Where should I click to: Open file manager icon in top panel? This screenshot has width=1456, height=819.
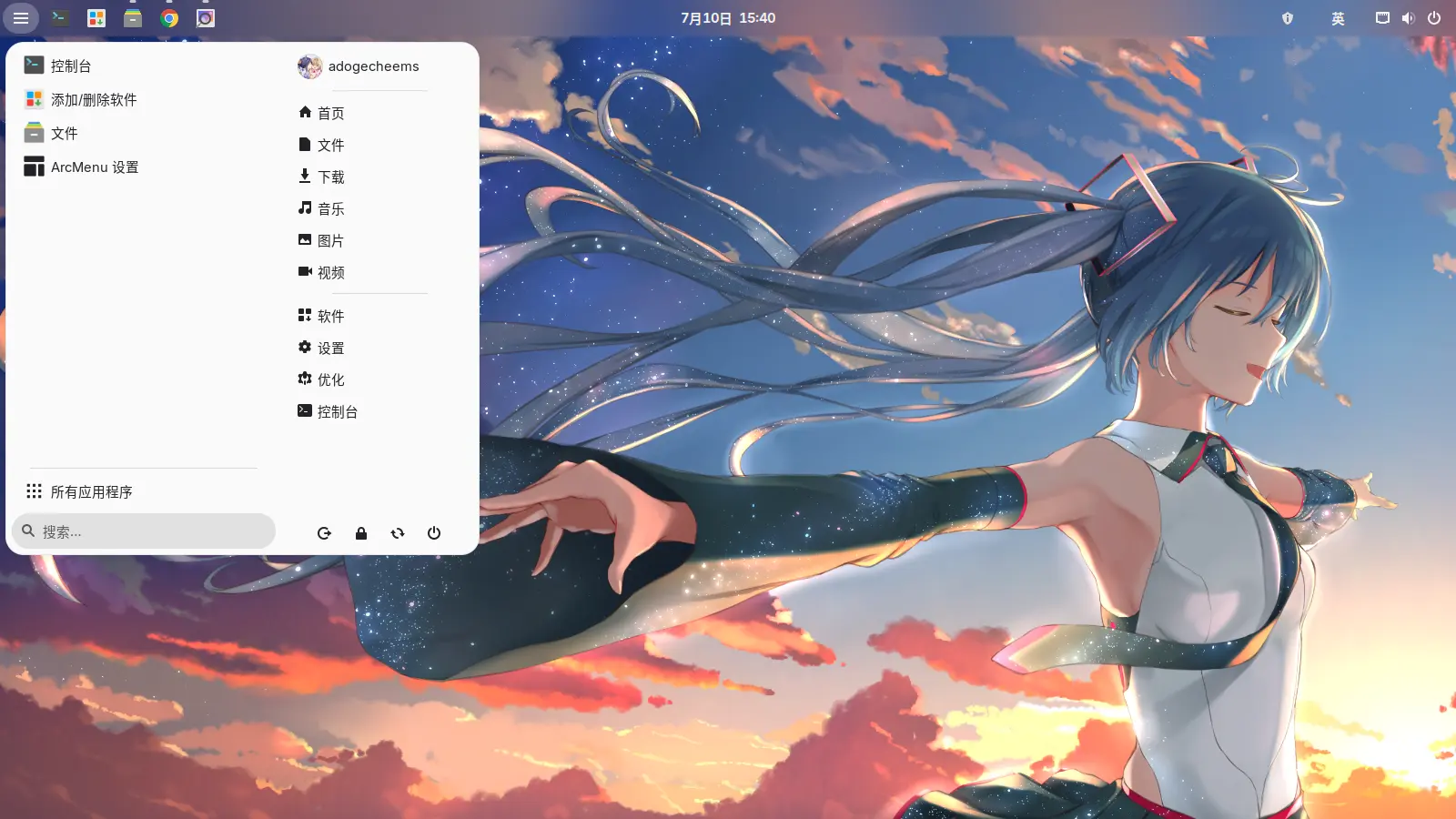tap(133, 18)
